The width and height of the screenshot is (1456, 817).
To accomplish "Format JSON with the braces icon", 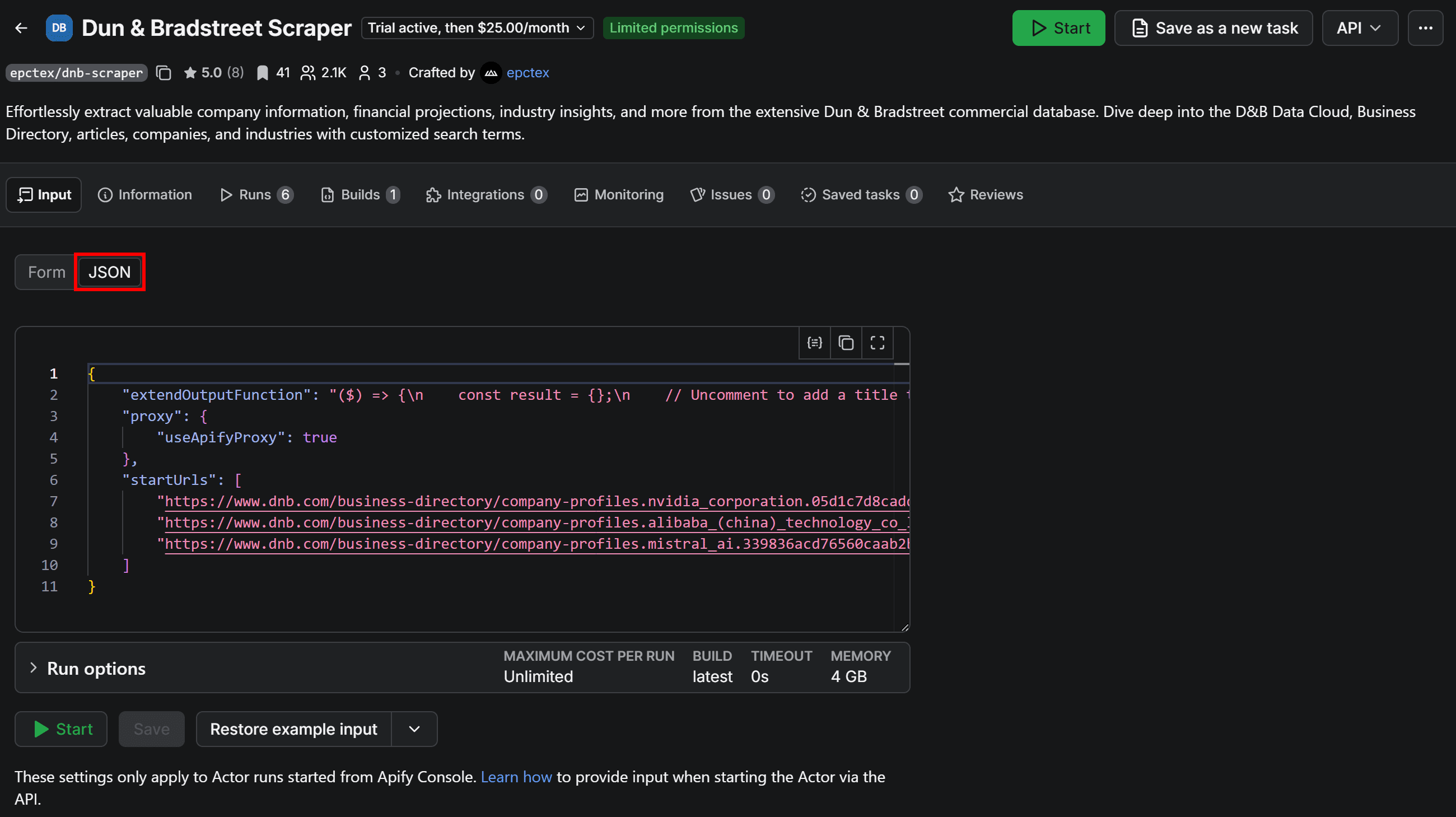I will click(814, 342).
